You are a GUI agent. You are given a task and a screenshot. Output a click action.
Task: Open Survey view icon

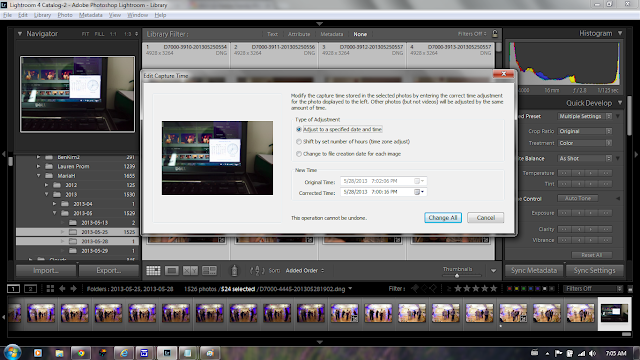(209, 270)
